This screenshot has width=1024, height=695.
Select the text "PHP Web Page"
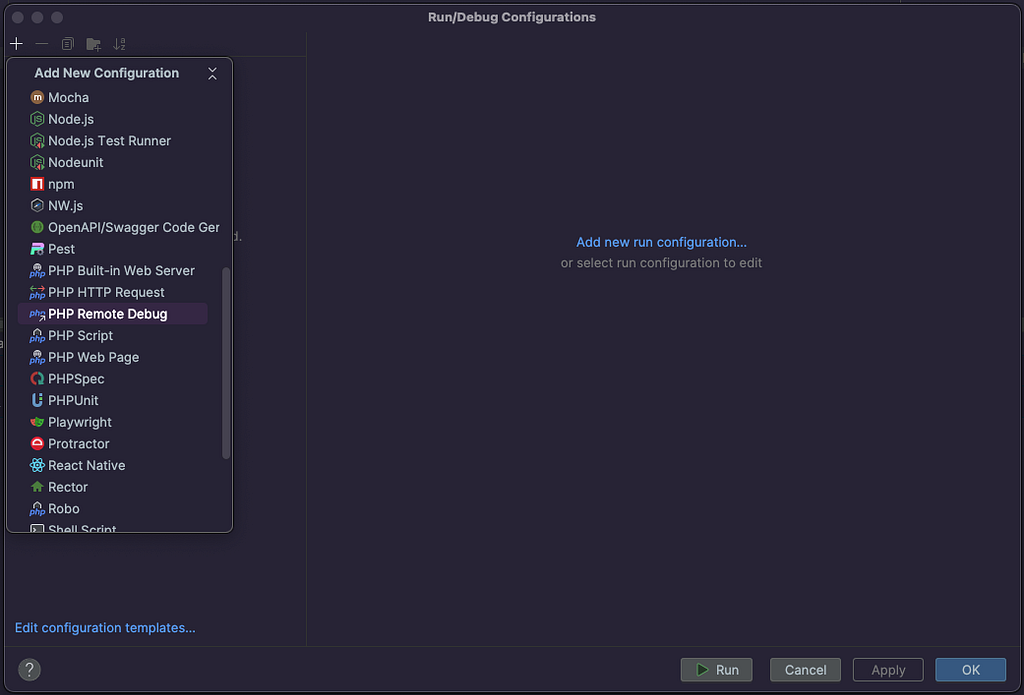click(x=93, y=357)
